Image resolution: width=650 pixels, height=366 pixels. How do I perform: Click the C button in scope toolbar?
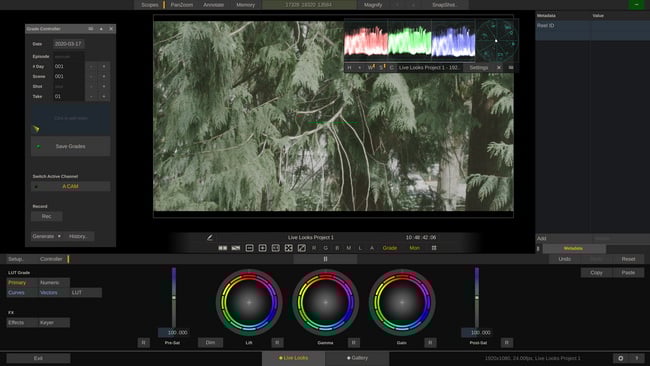tap(392, 68)
